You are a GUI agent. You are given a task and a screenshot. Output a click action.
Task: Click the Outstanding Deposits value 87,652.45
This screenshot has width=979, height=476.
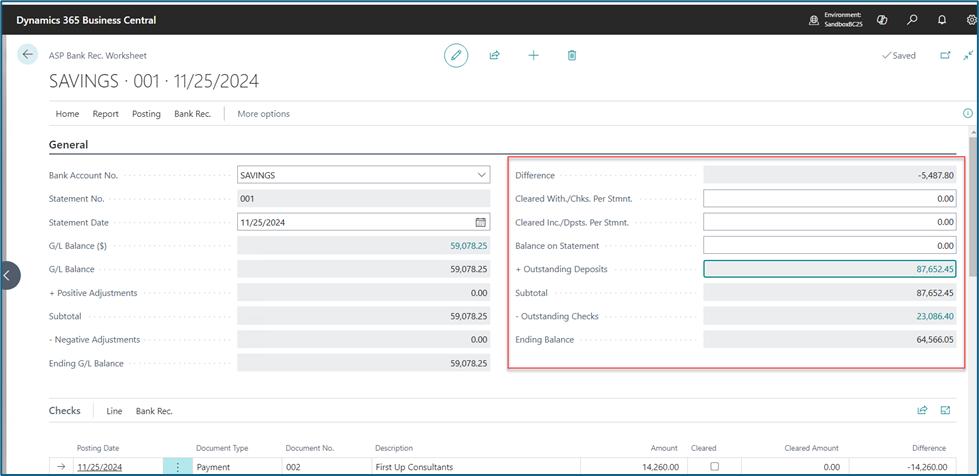(x=935, y=269)
